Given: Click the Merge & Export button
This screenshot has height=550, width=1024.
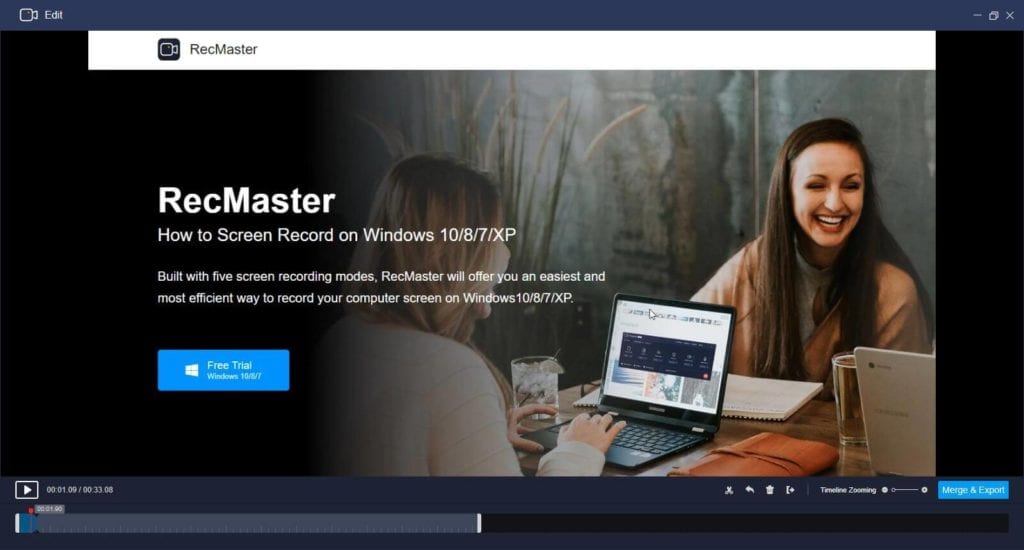Looking at the screenshot, I should [x=973, y=490].
